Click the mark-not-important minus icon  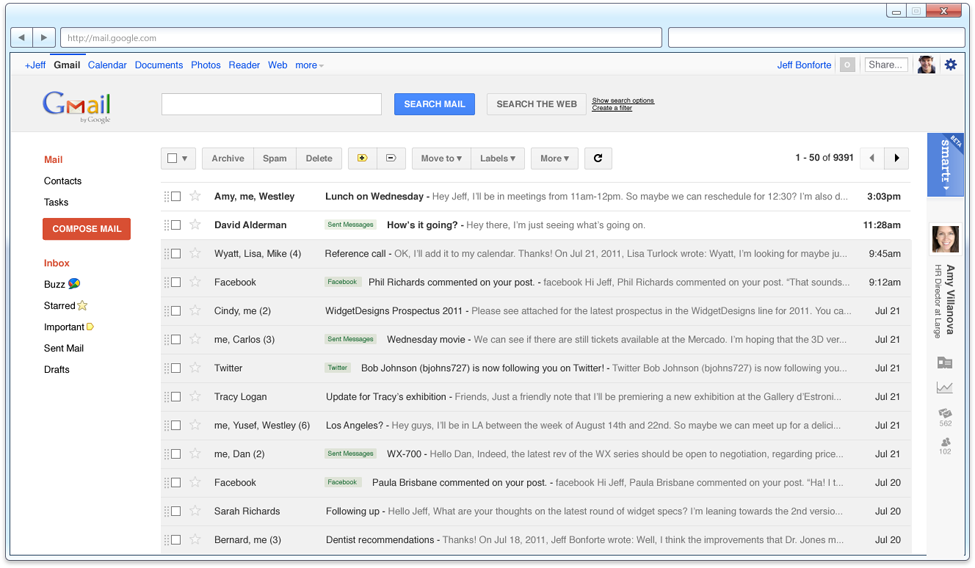click(x=390, y=158)
